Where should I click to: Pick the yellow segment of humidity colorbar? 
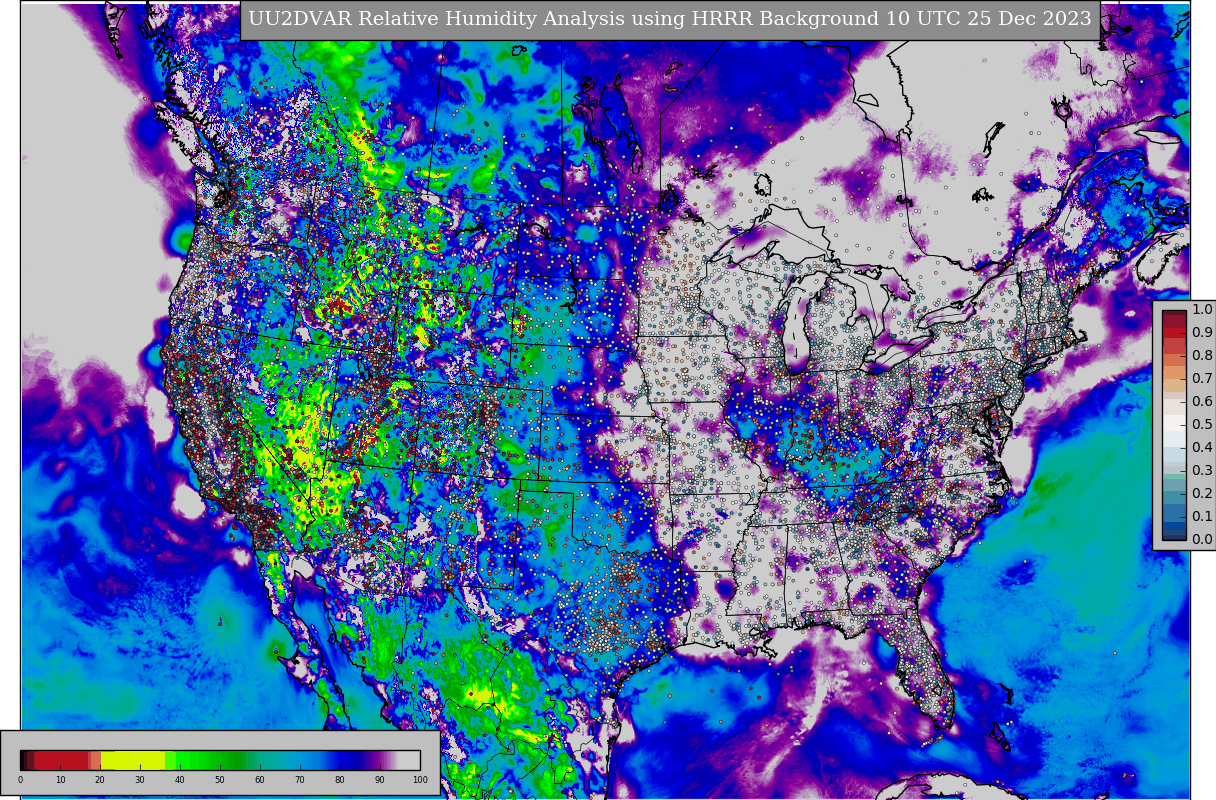(x=133, y=760)
